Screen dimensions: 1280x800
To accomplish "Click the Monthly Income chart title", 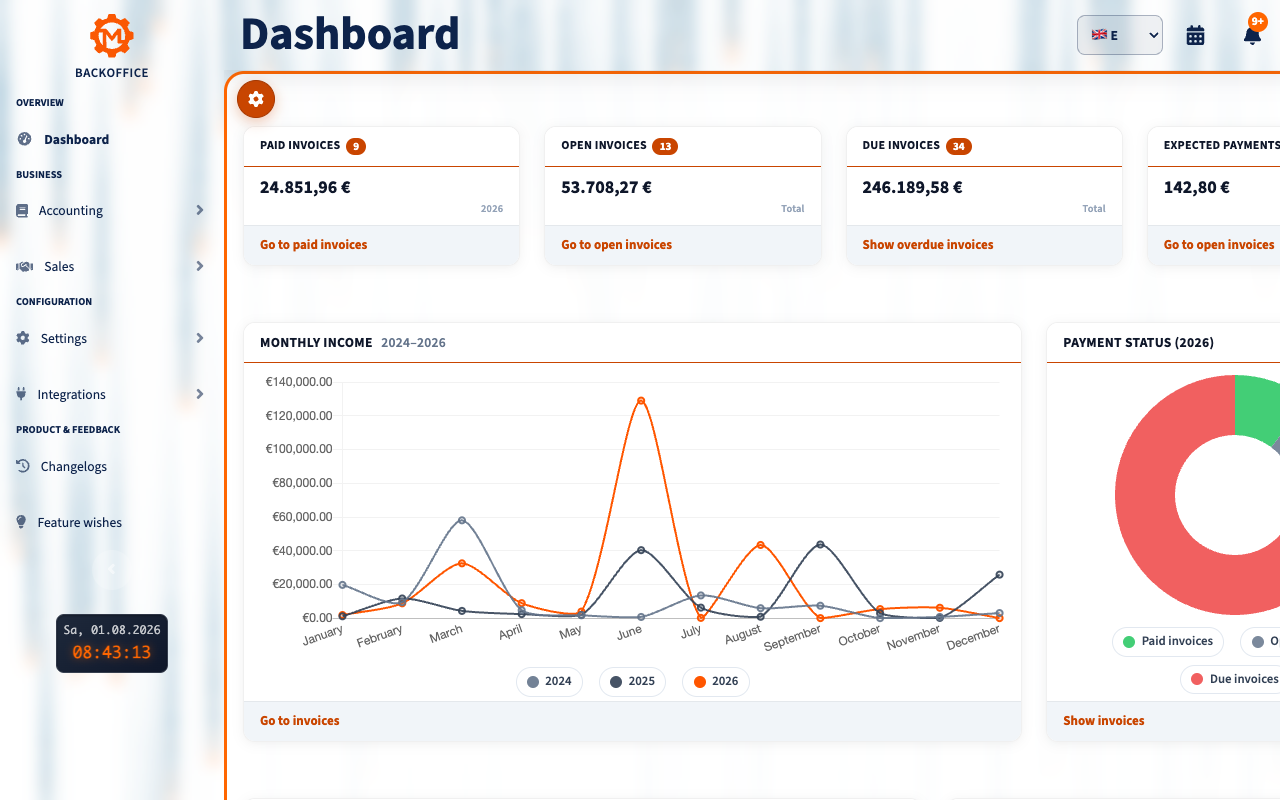I will [316, 343].
